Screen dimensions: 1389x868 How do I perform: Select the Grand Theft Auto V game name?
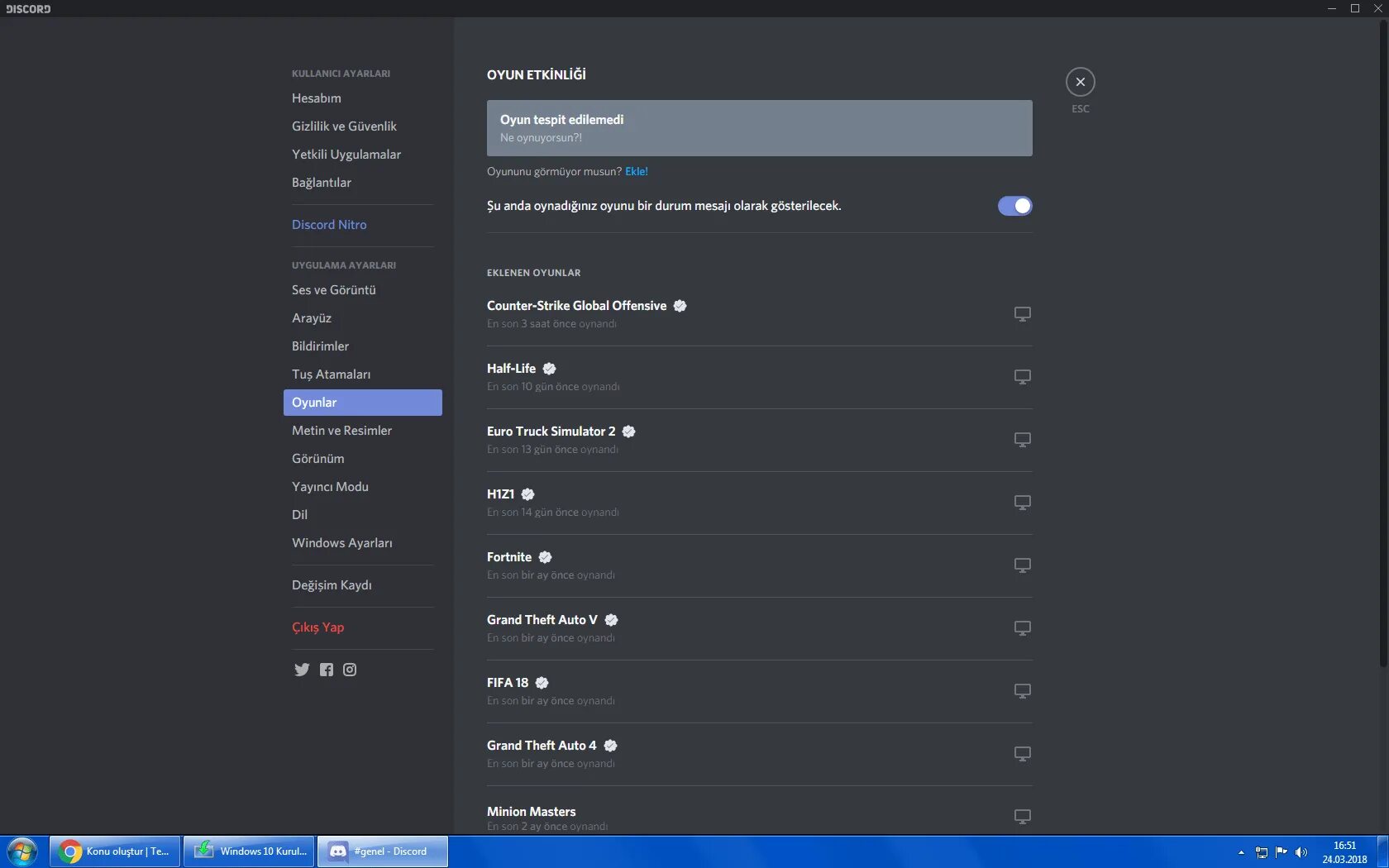pyautogui.click(x=542, y=620)
